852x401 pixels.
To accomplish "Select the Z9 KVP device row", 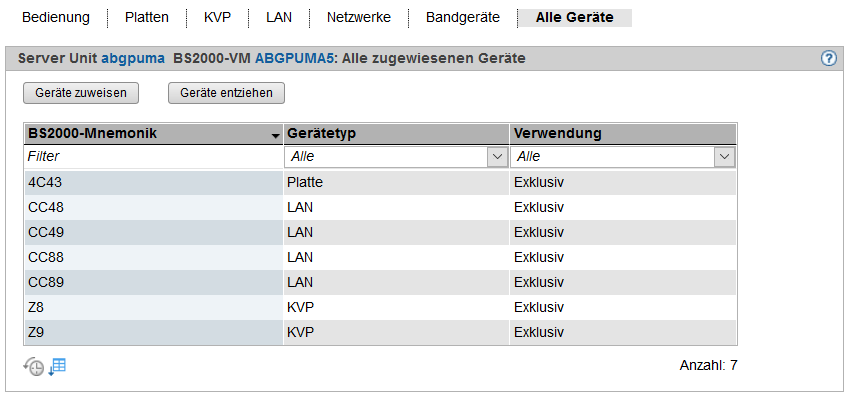I will [380, 332].
